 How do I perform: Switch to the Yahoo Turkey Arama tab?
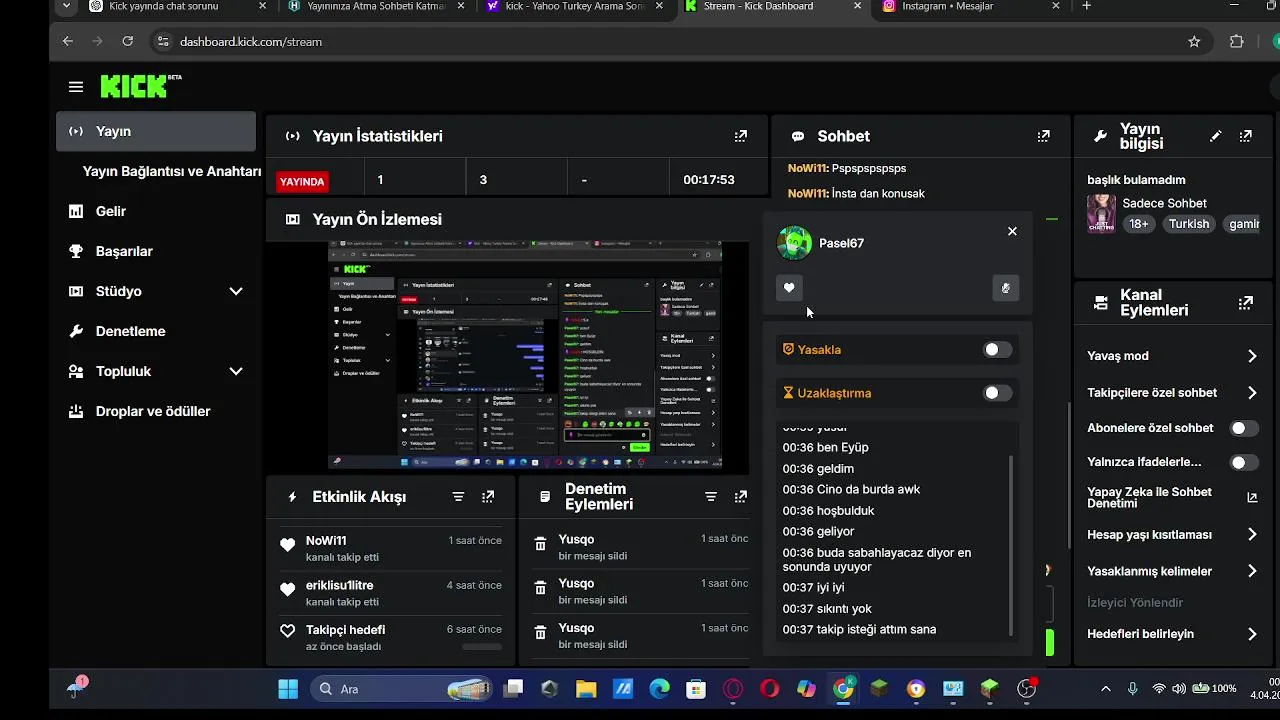(x=575, y=6)
